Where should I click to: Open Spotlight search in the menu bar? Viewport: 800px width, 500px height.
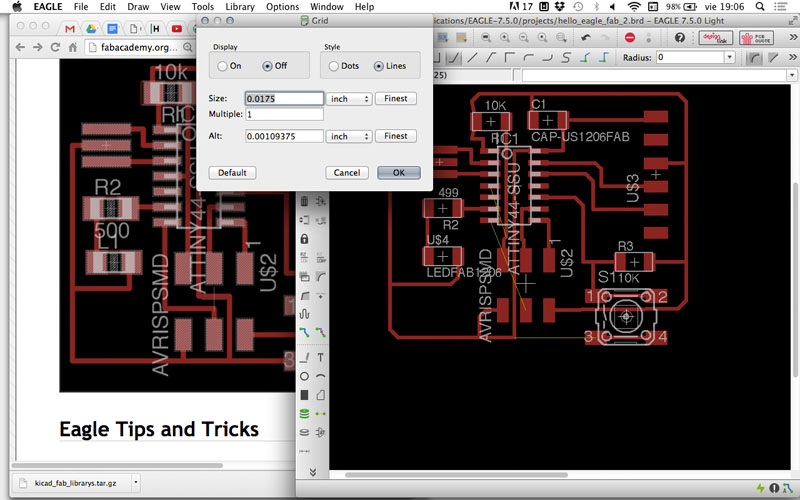(x=760, y=7)
